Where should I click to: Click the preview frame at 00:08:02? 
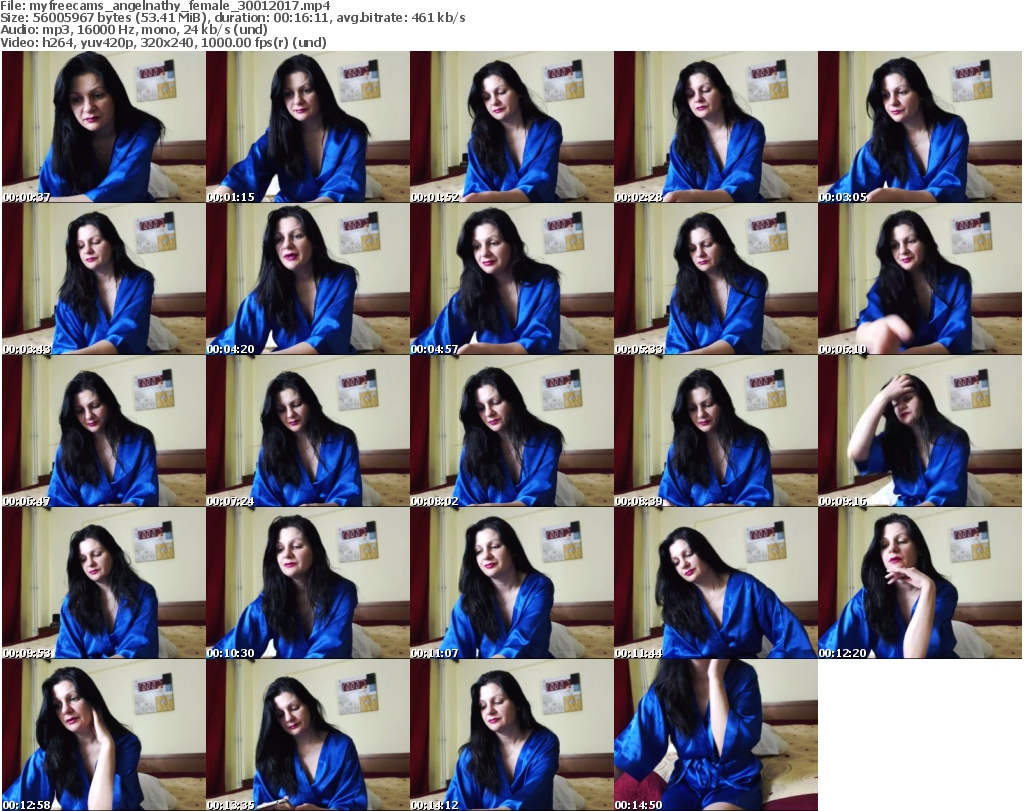click(512, 431)
